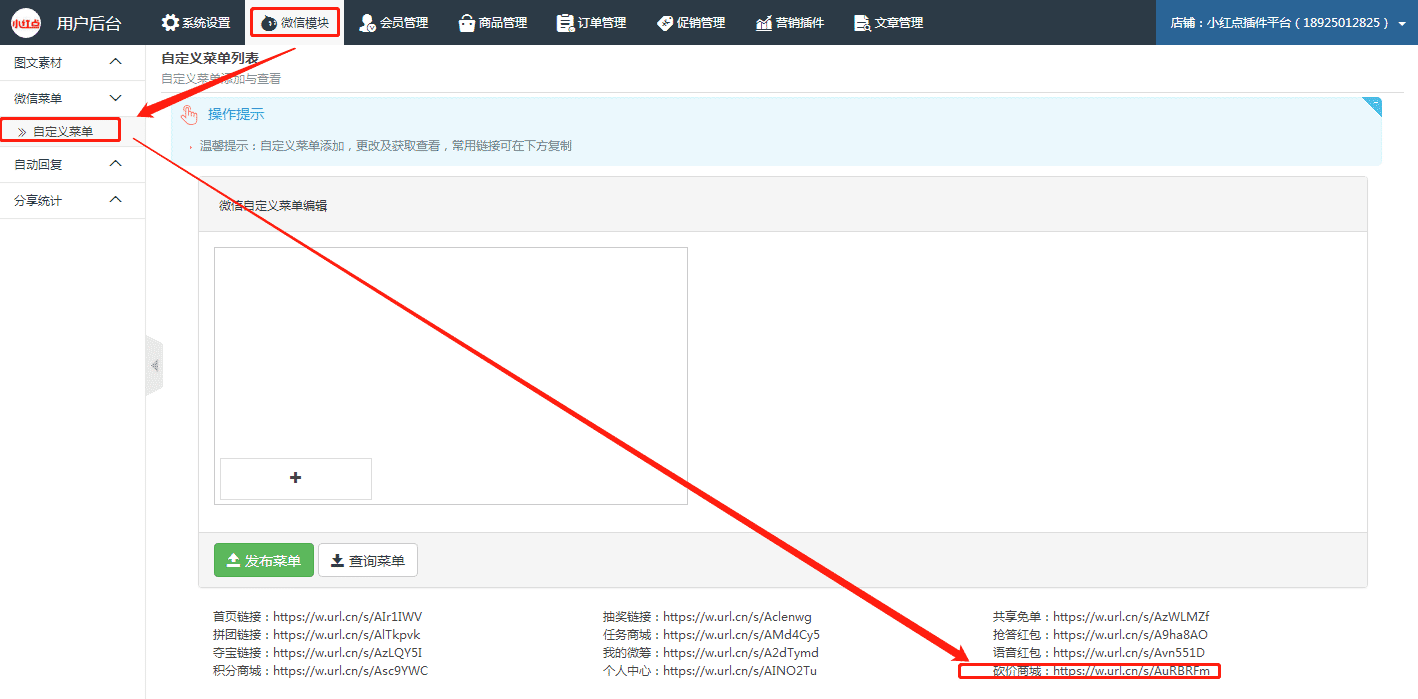This screenshot has height=699, width=1418.
Task: Open the store account dropdown
Action: click(x=1287, y=22)
